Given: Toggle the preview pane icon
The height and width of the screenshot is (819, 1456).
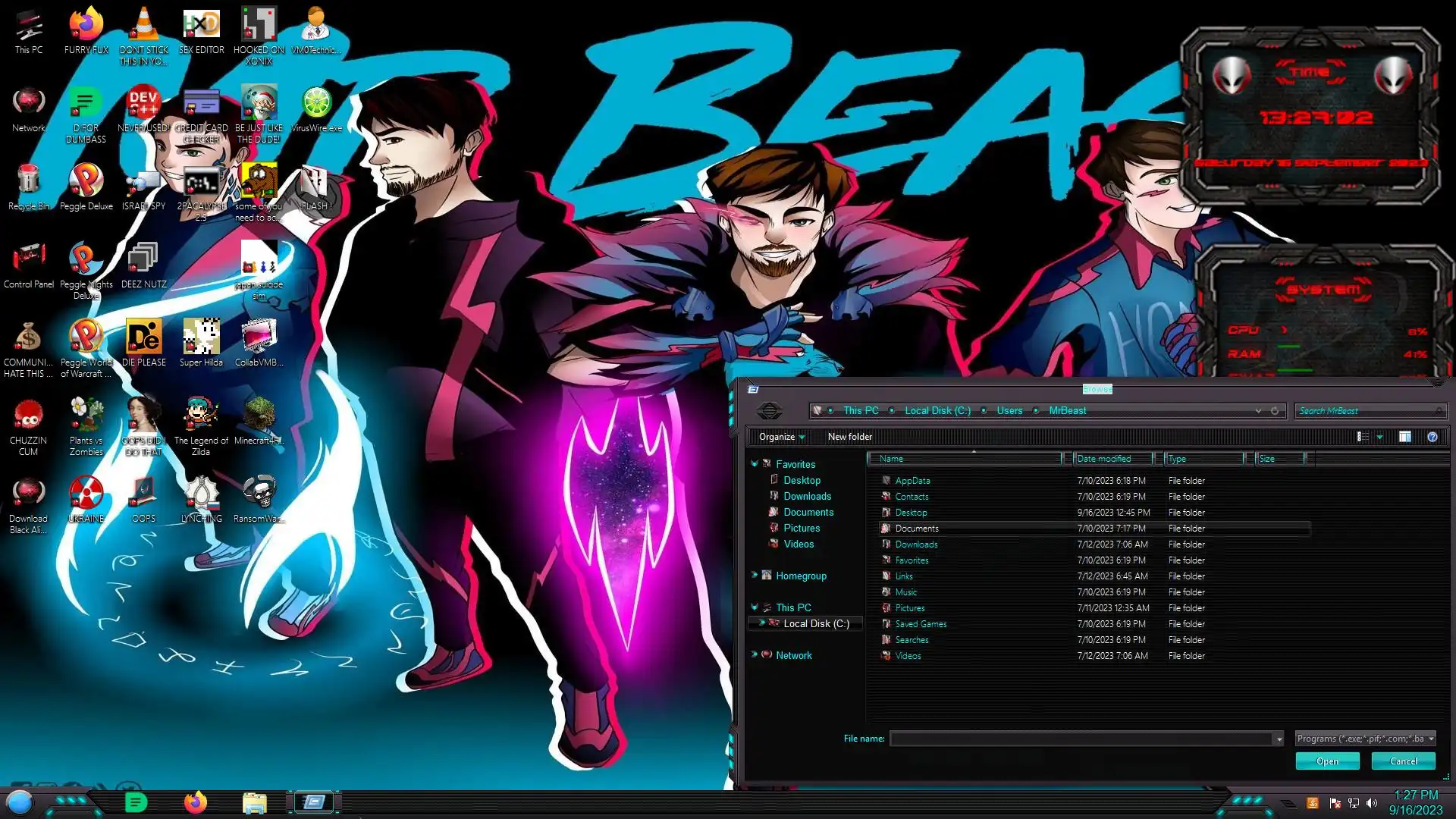Looking at the screenshot, I should pos(1404,437).
